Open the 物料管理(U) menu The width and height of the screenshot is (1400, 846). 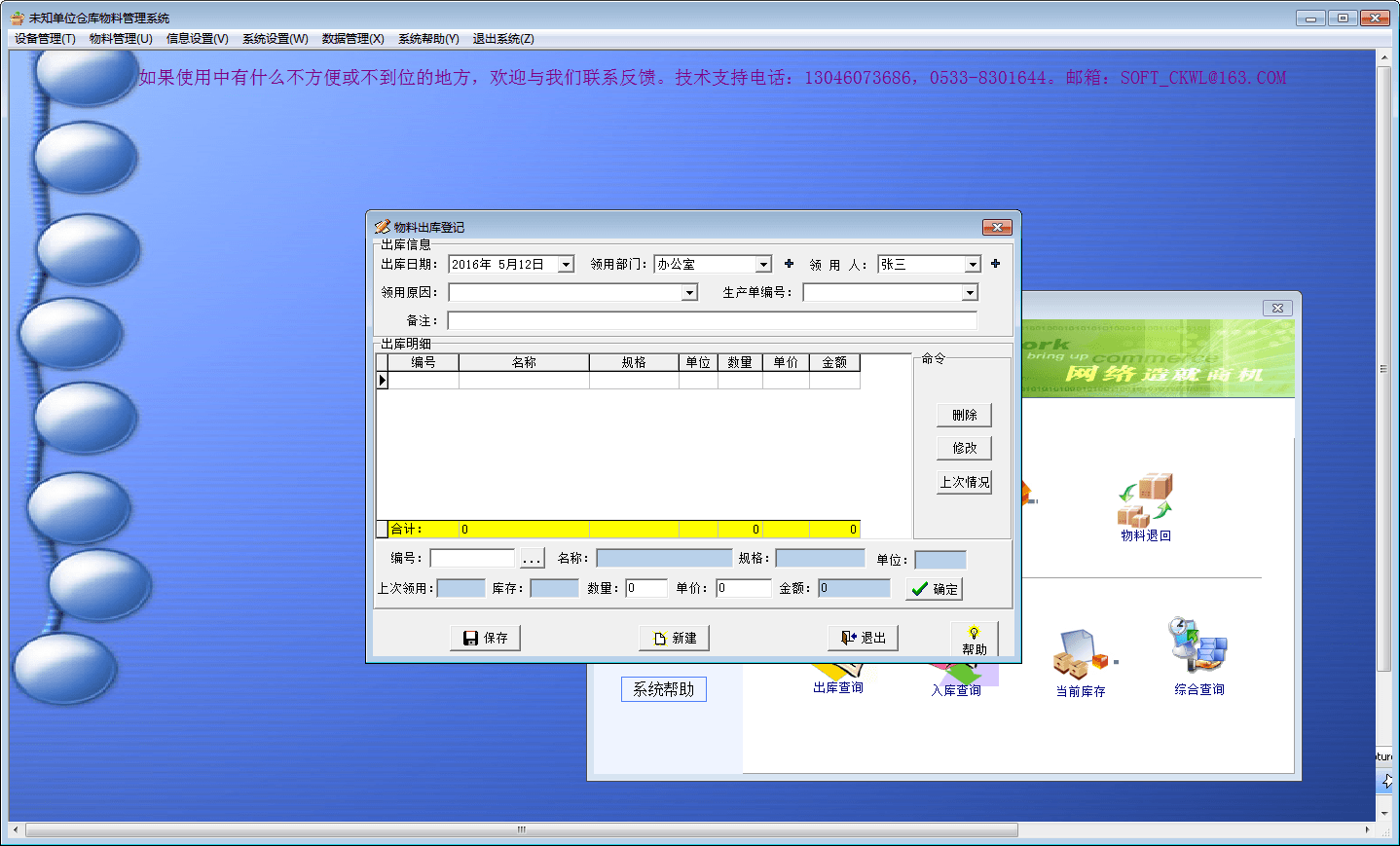pos(121,39)
